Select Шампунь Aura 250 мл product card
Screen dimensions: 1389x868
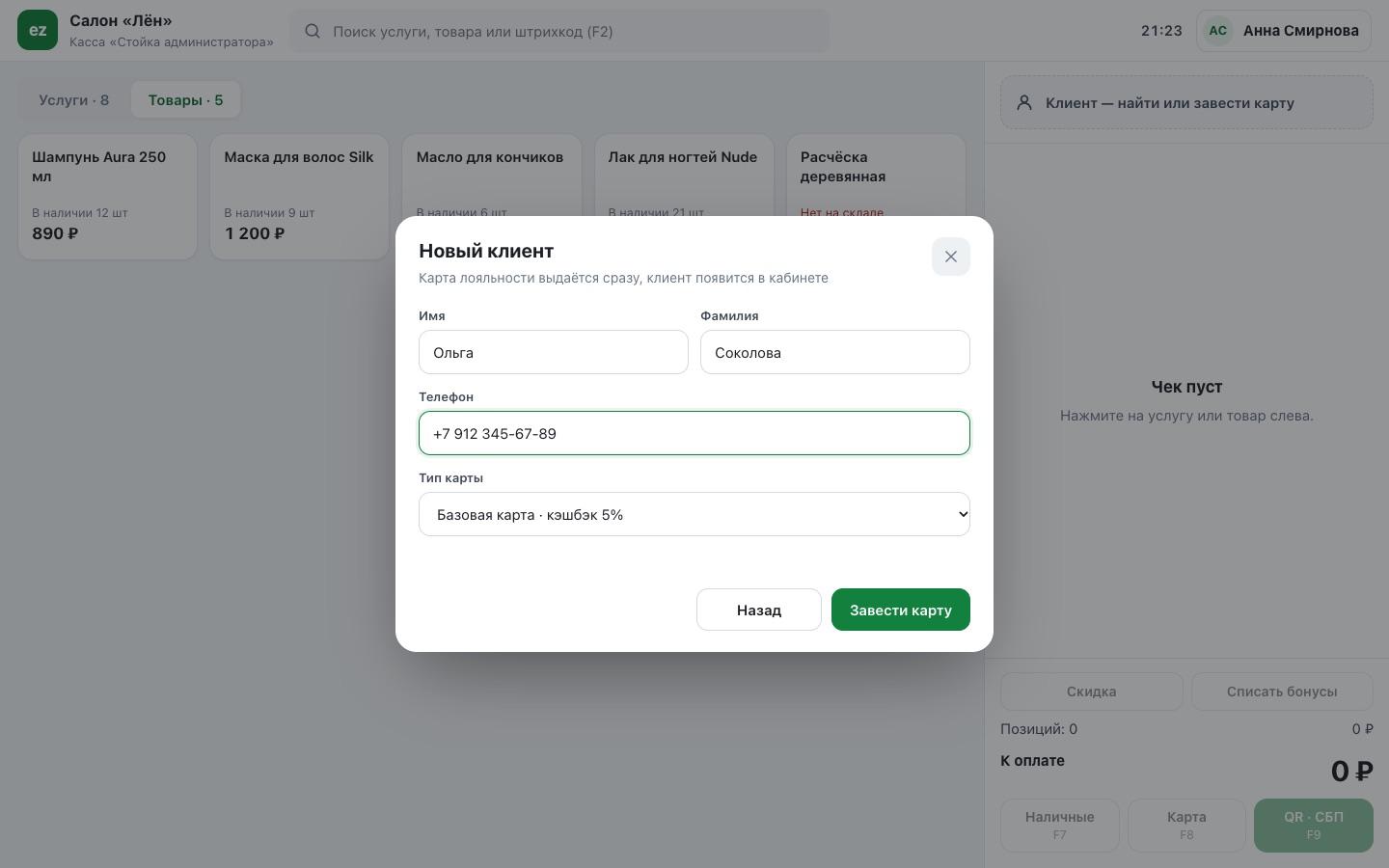[x=107, y=197]
